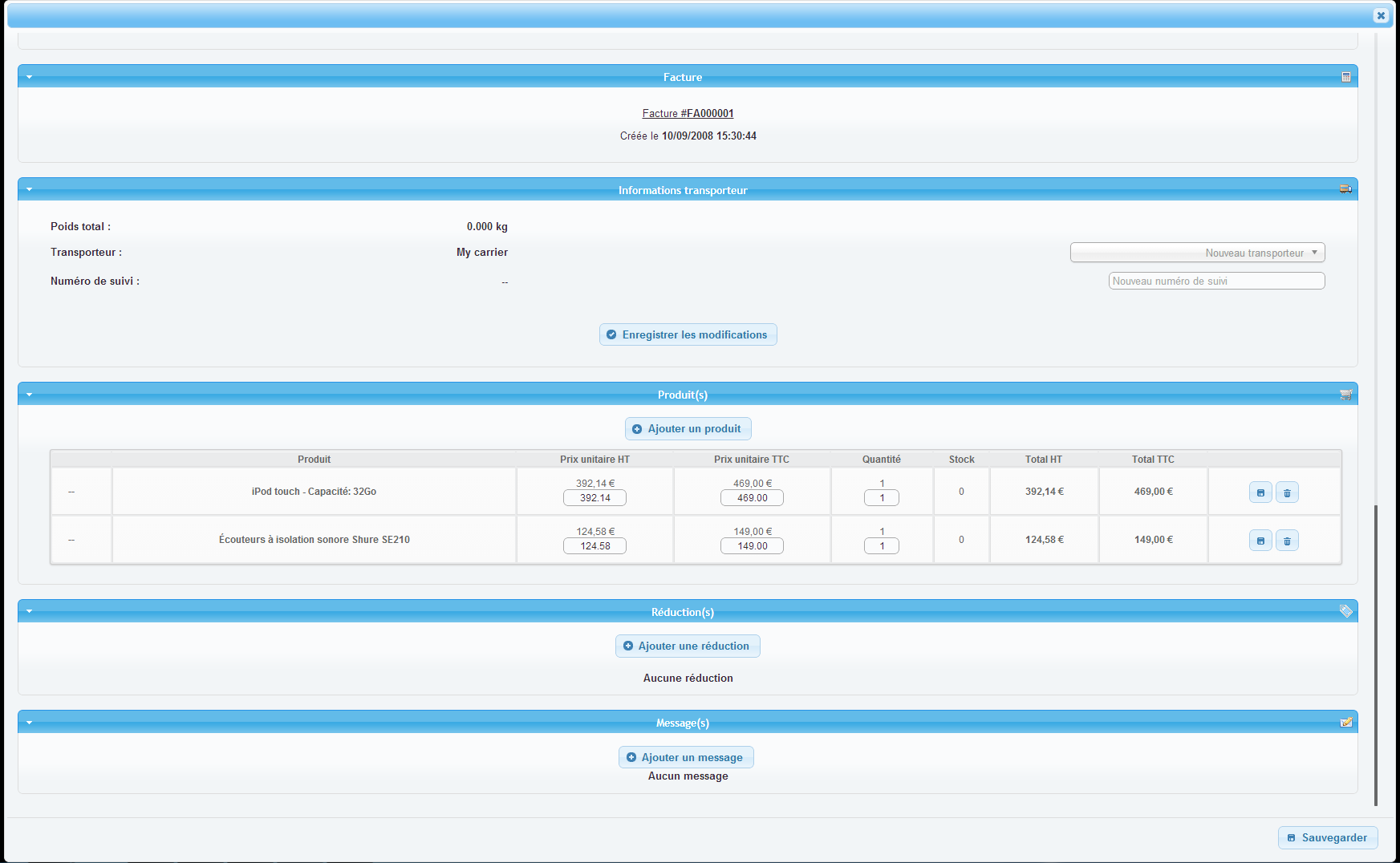Click the tag icon in Réduction(s) header

coord(1345,611)
